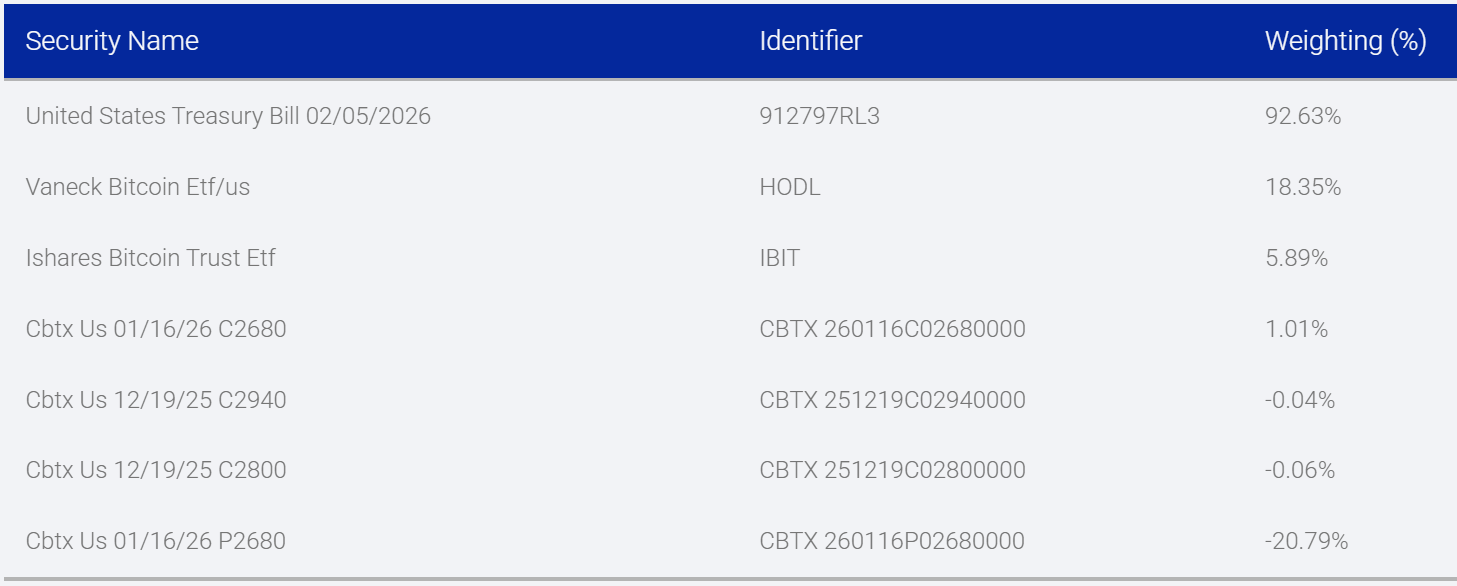Select United States Treasury Bill 02/05/2026 row
Image resolution: width=1457 pixels, height=586 pixels.
228,116
